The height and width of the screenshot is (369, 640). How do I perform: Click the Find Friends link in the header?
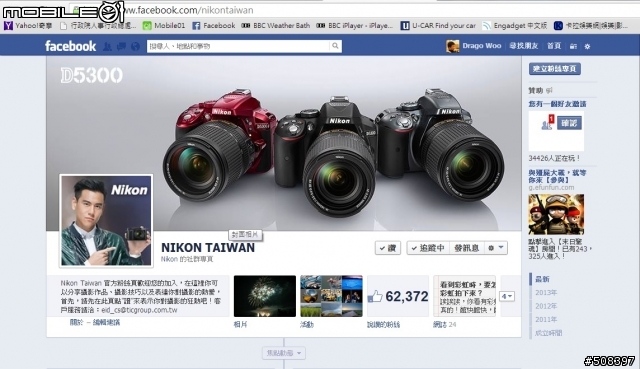point(524,46)
